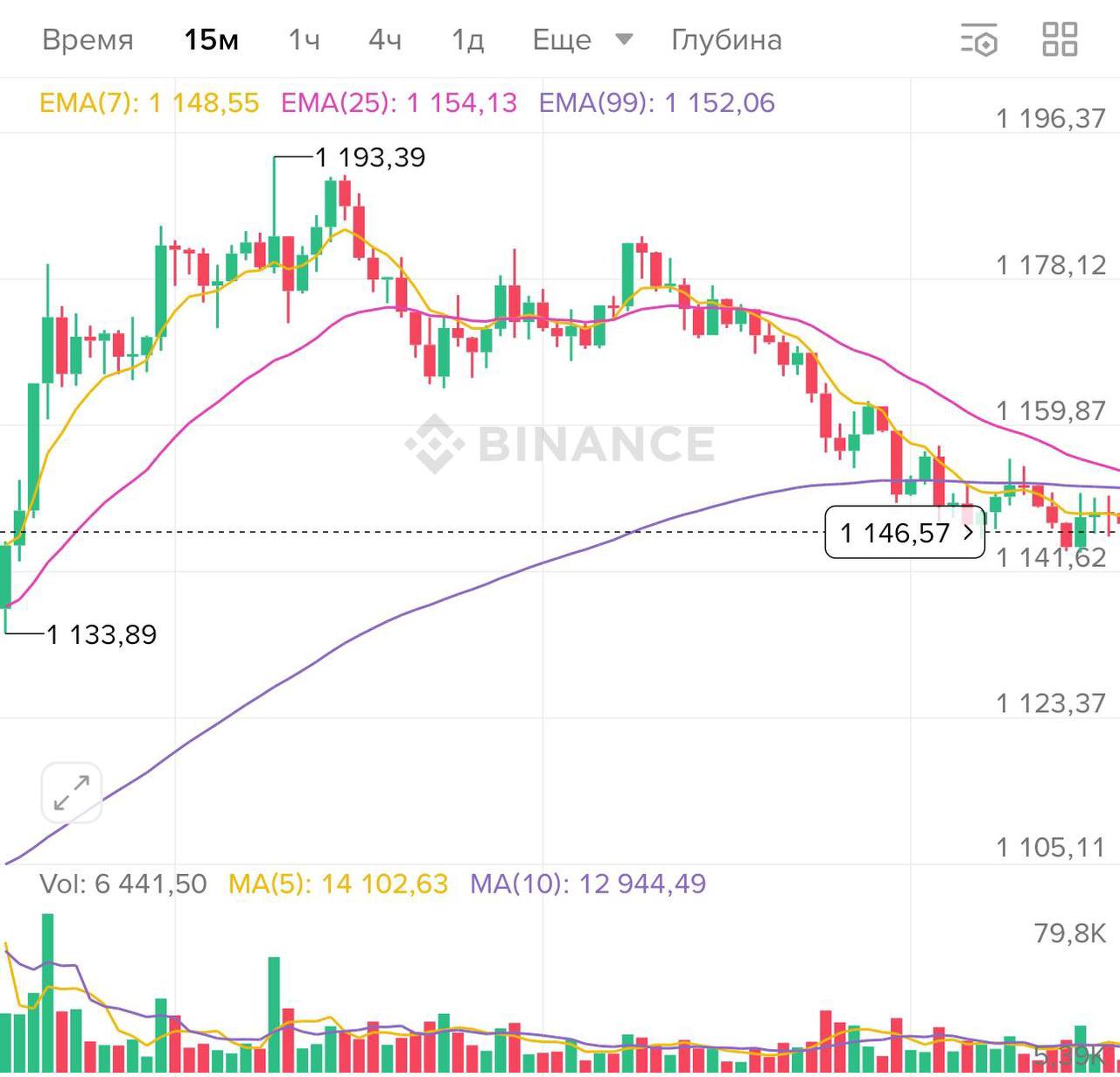Screen dimensions: 1120x1077
Task: Open the Глубина depth tab
Action: coord(726,40)
